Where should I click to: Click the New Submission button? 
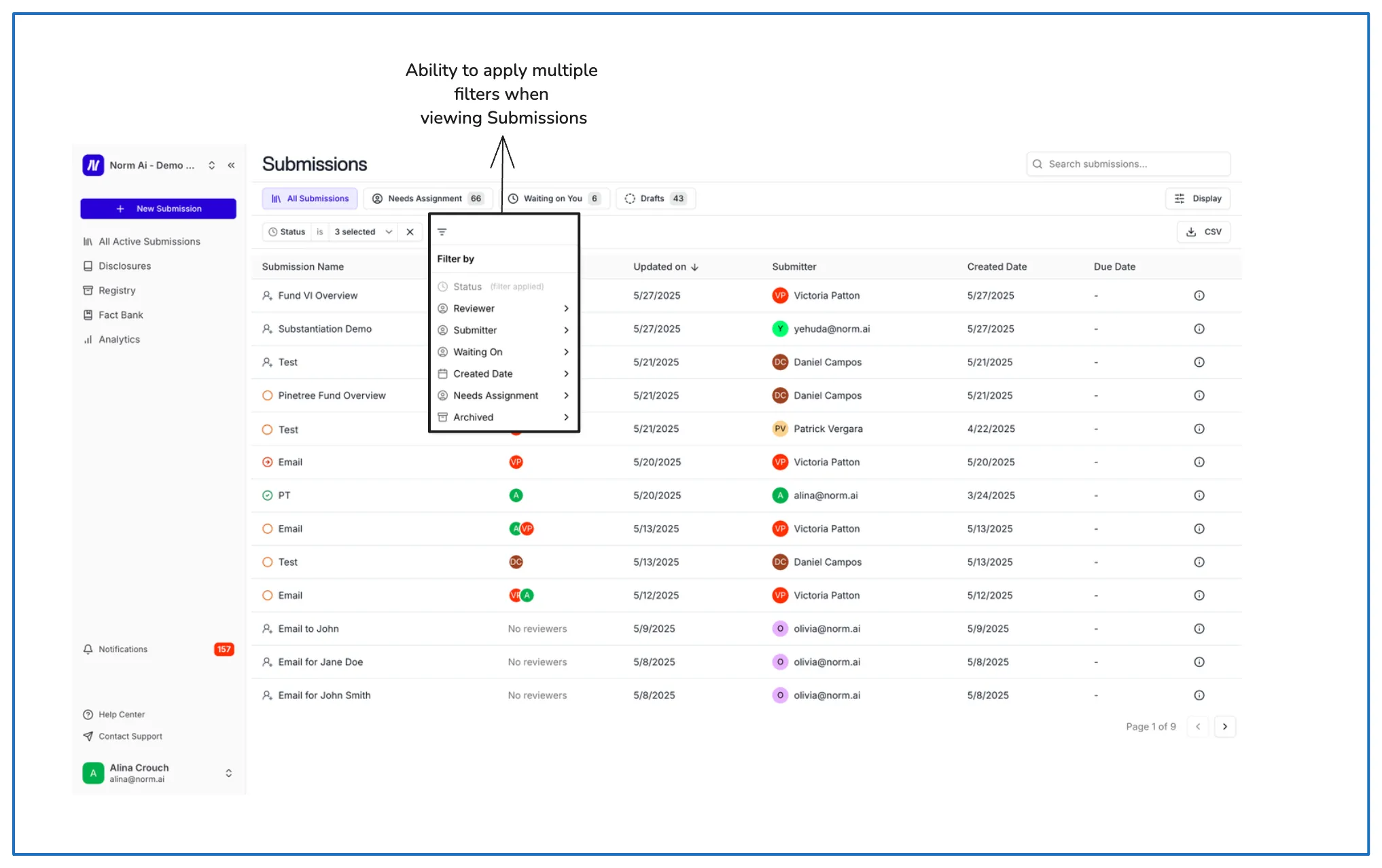[x=158, y=209]
